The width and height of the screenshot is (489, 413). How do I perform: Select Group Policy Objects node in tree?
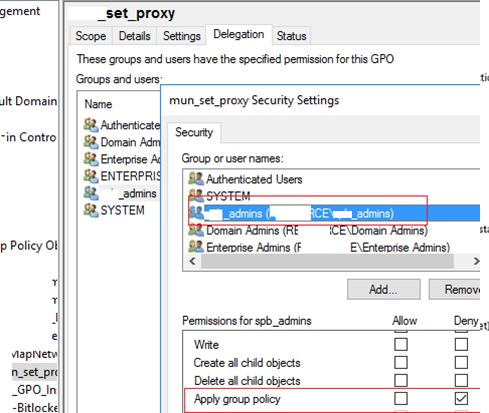click(x=29, y=246)
